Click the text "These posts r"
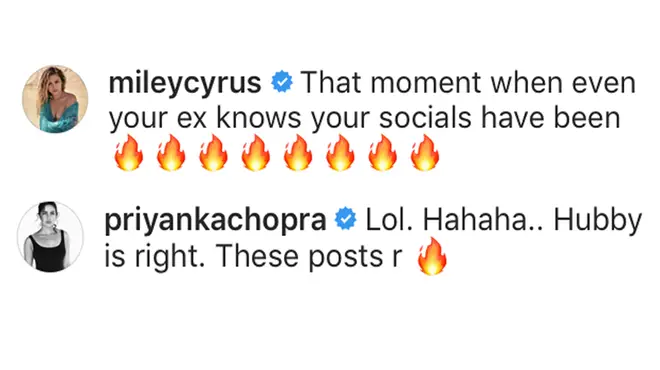This screenshot has height=370, width=660. [309, 256]
